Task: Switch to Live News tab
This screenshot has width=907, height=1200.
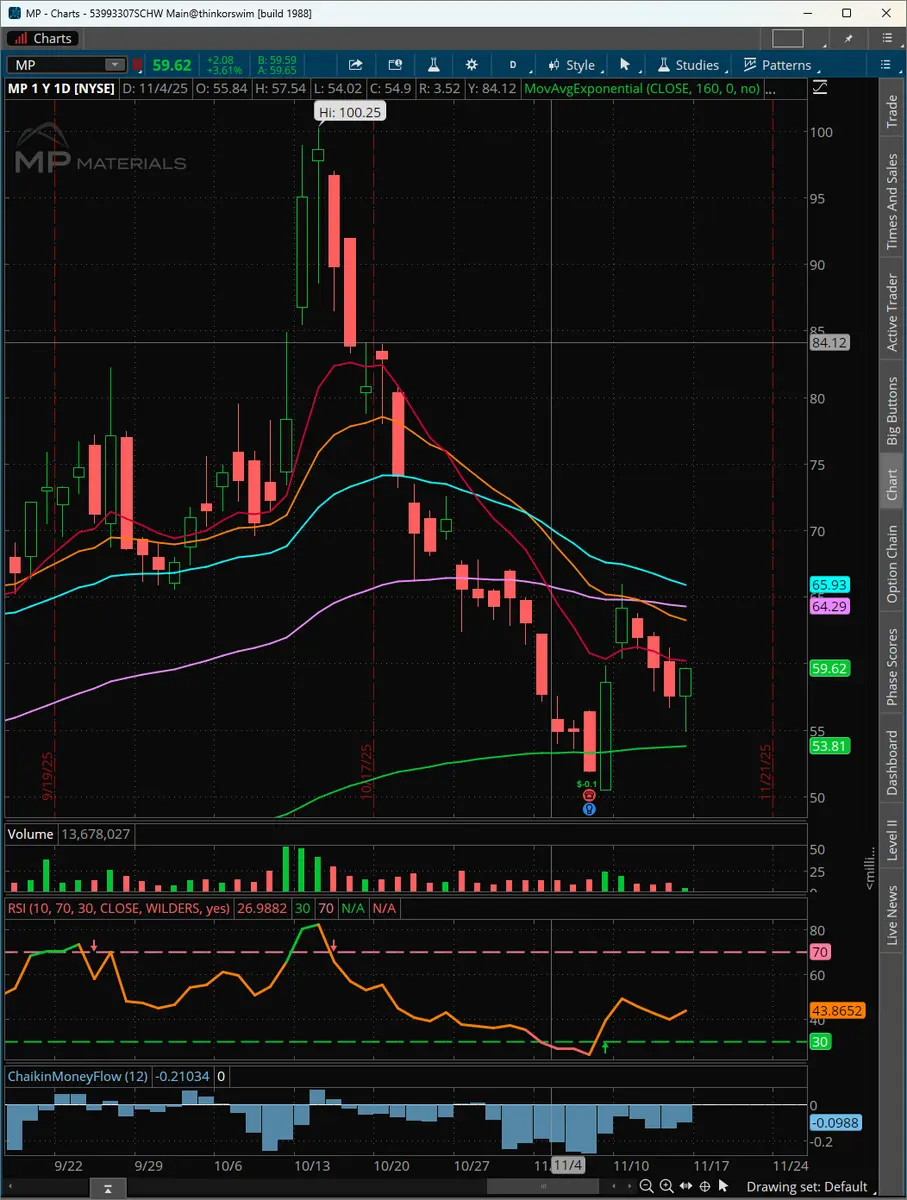Action: [x=892, y=915]
